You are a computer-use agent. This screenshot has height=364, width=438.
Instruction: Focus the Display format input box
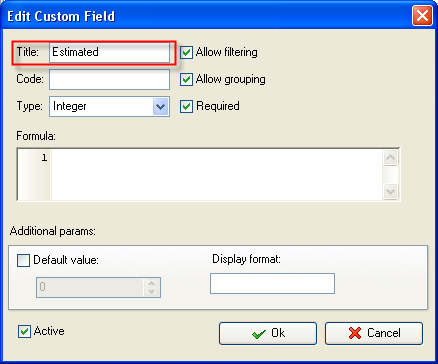(272, 284)
